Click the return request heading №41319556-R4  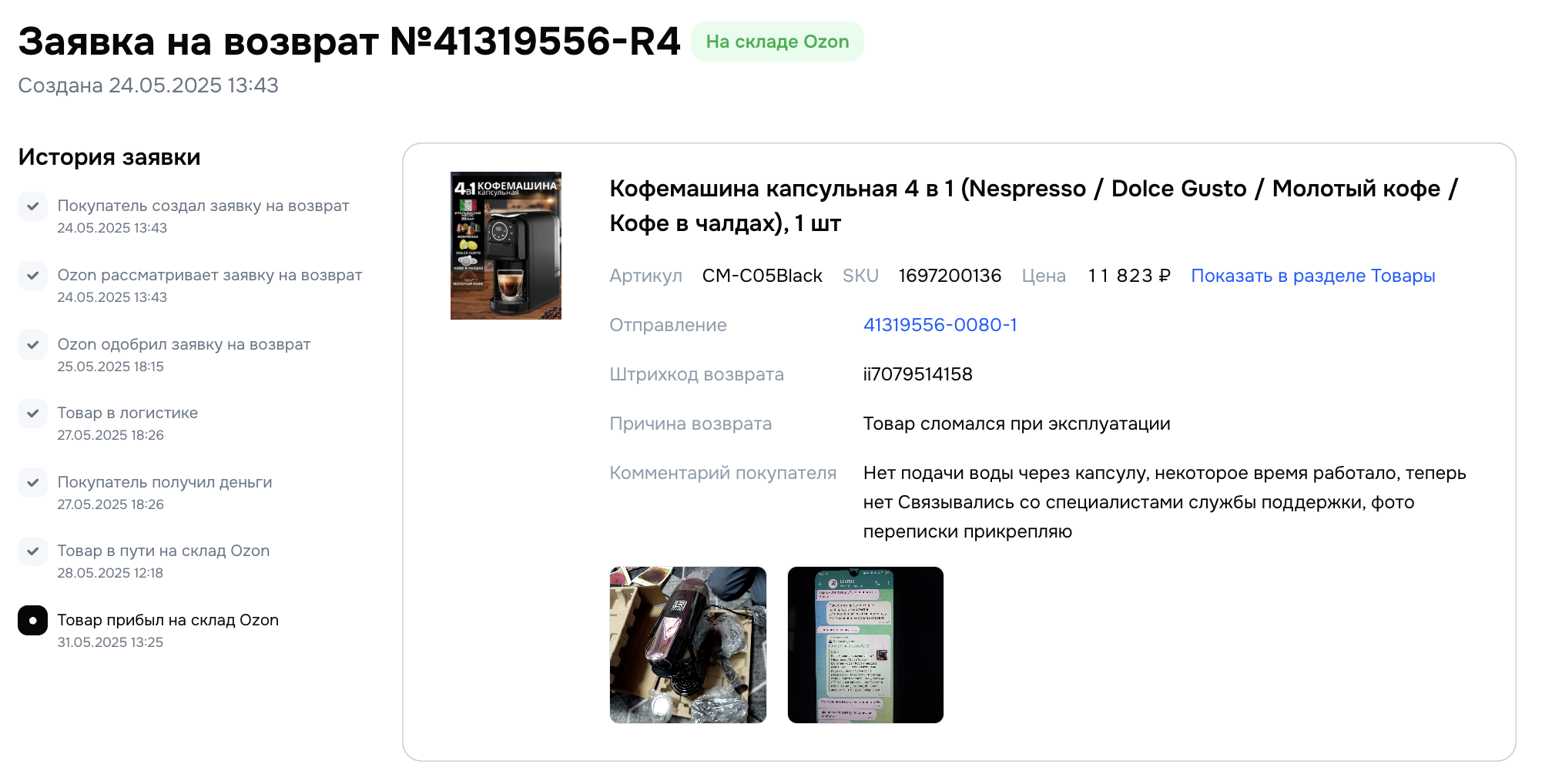pos(349,42)
